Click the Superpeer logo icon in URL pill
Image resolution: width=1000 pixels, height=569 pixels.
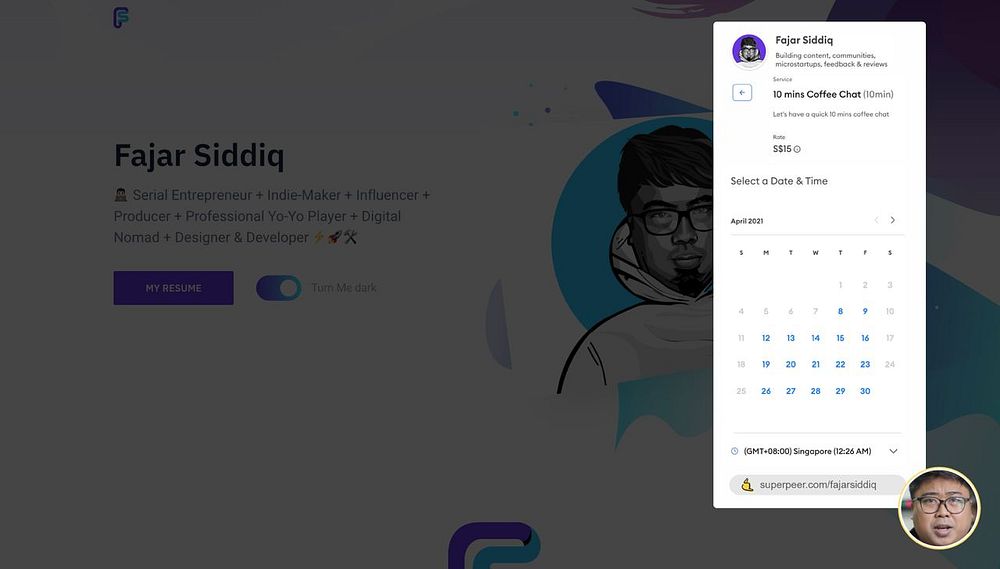(747, 485)
